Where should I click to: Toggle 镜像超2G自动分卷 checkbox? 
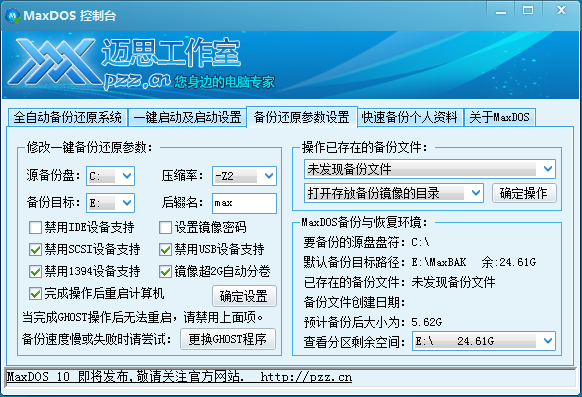(166, 271)
